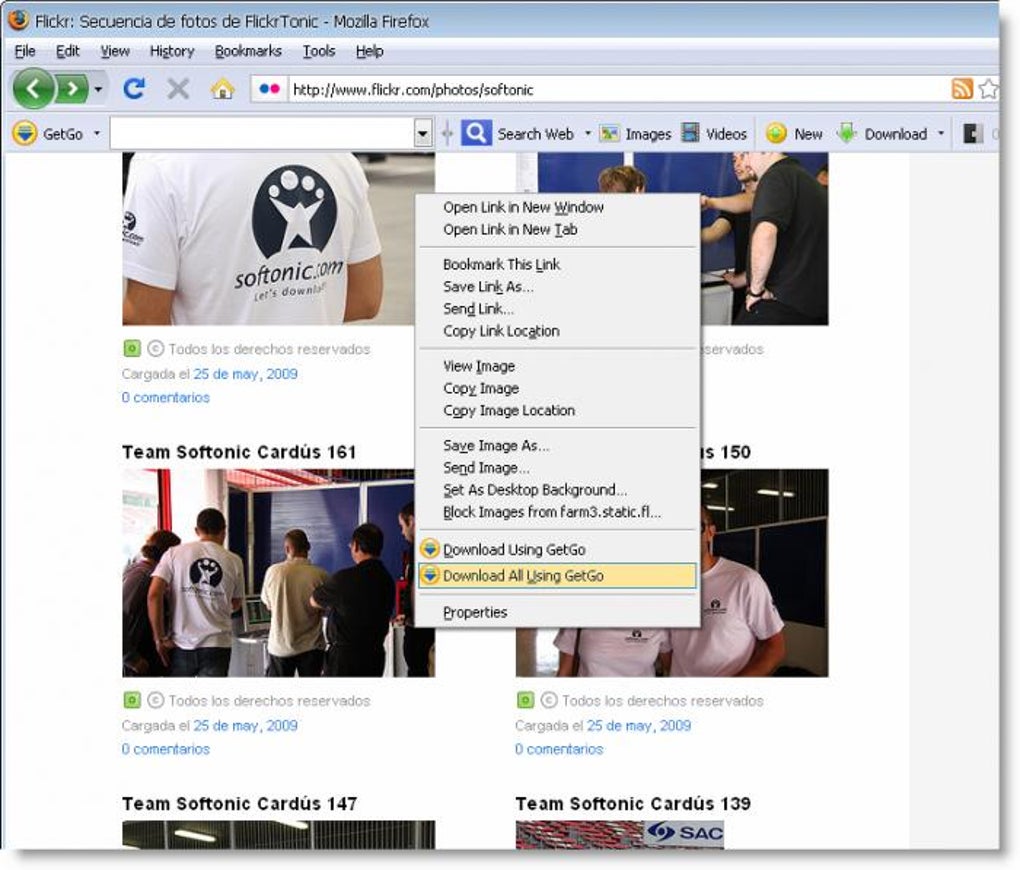
Task: Click the Videos toolbar icon
Action: pyautogui.click(x=690, y=133)
